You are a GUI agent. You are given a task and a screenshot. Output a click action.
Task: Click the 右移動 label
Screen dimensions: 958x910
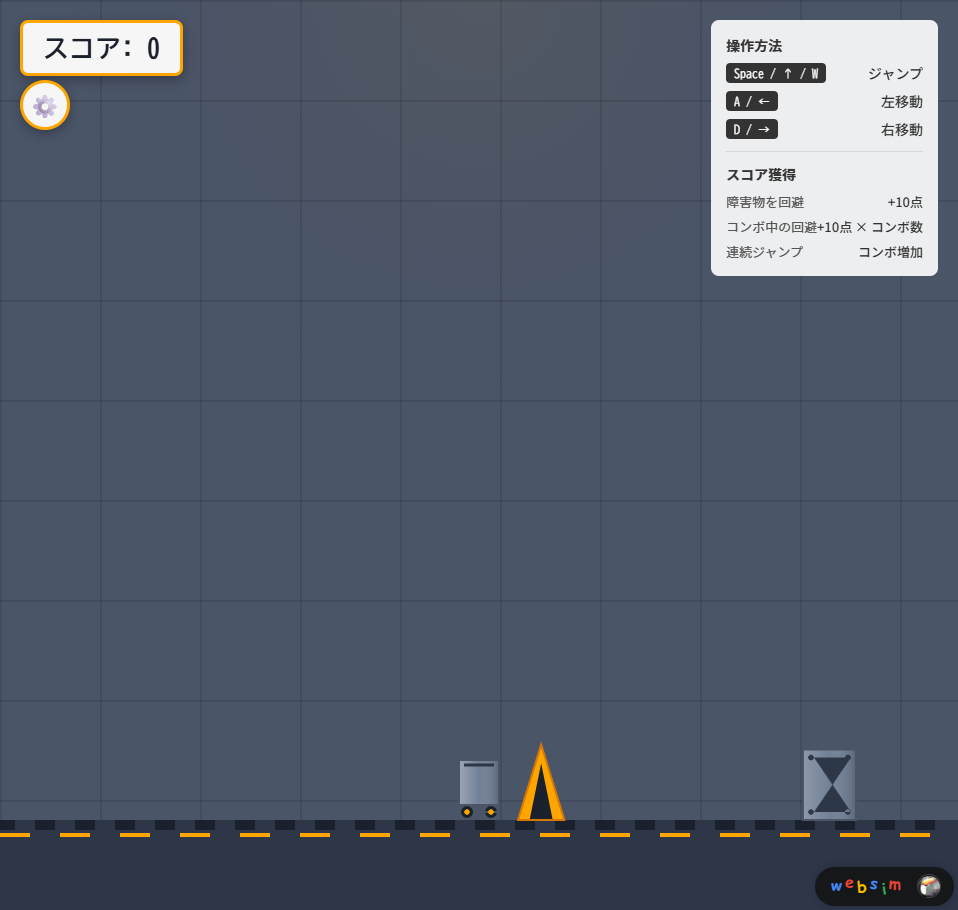tap(901, 129)
